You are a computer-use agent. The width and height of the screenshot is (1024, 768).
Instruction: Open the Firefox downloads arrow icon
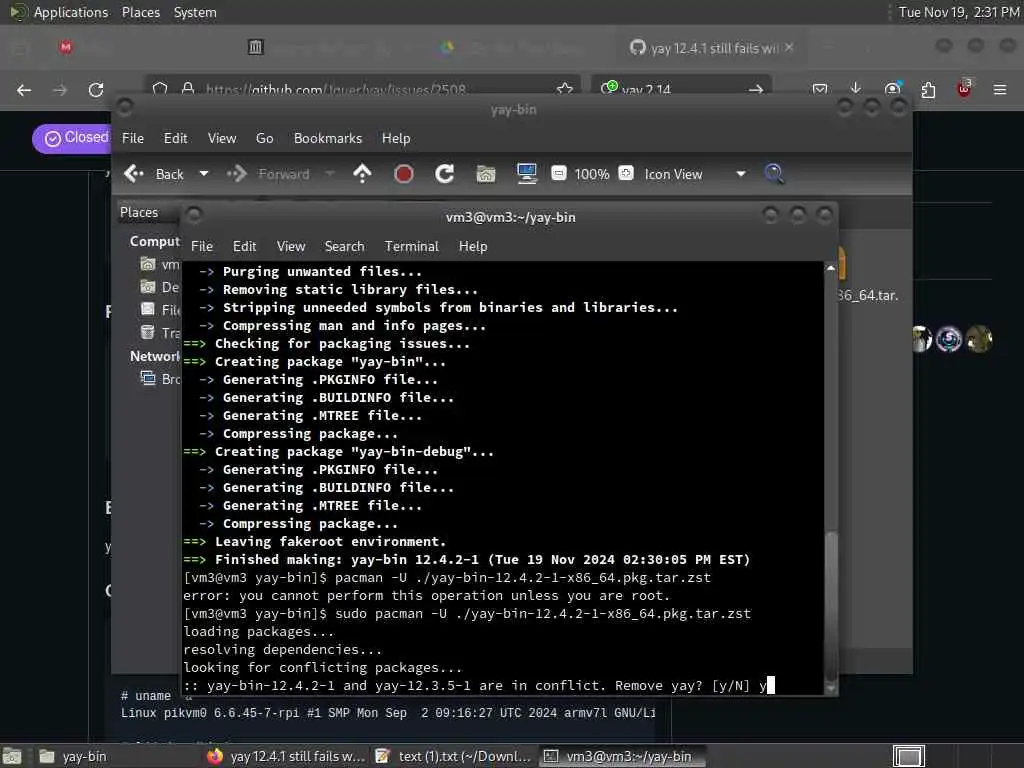856,89
